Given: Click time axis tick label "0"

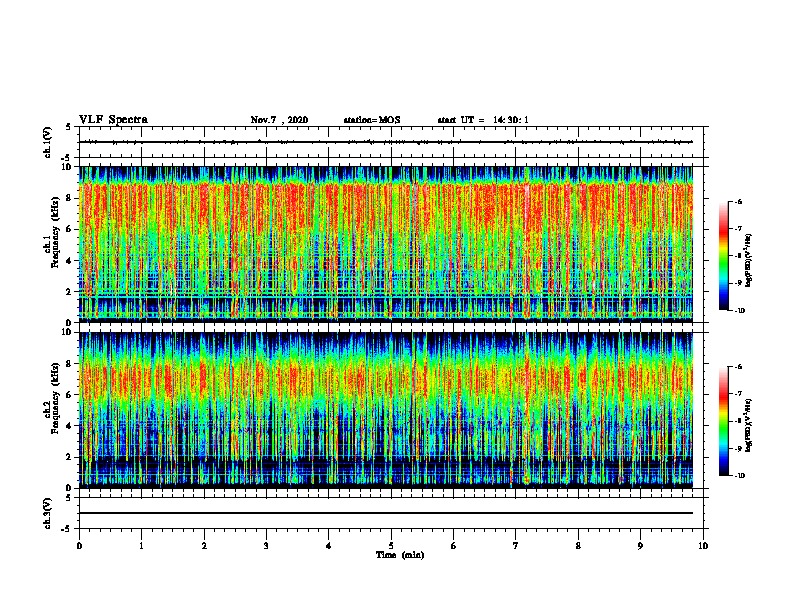Looking at the screenshot, I should tap(79, 545).
